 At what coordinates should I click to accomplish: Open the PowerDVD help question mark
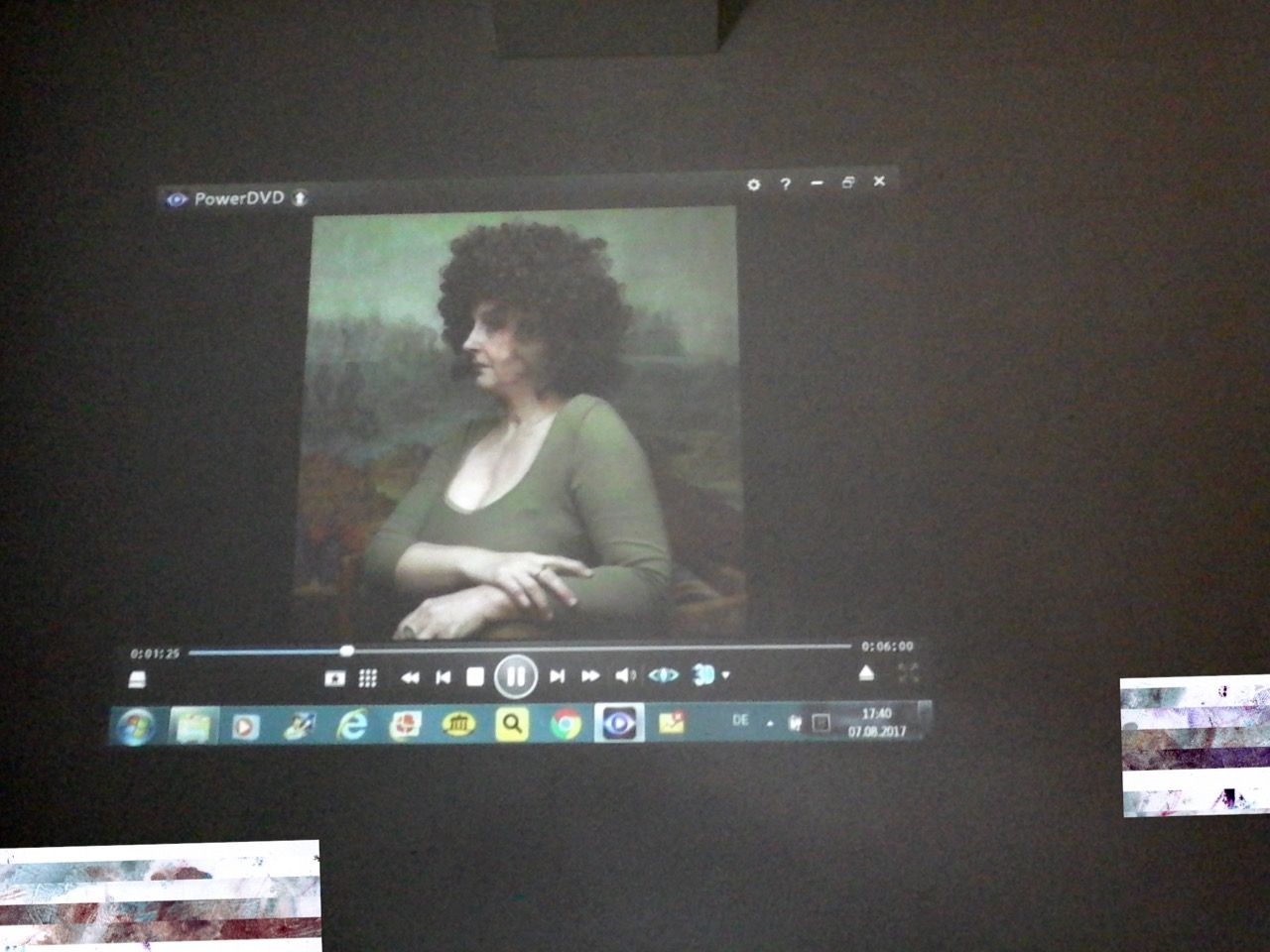point(785,184)
